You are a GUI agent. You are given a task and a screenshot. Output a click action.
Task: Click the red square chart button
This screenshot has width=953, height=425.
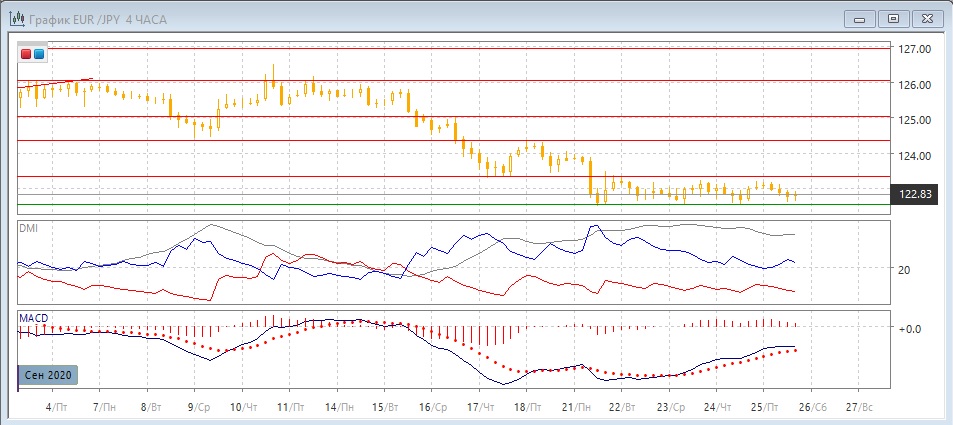(x=26, y=54)
